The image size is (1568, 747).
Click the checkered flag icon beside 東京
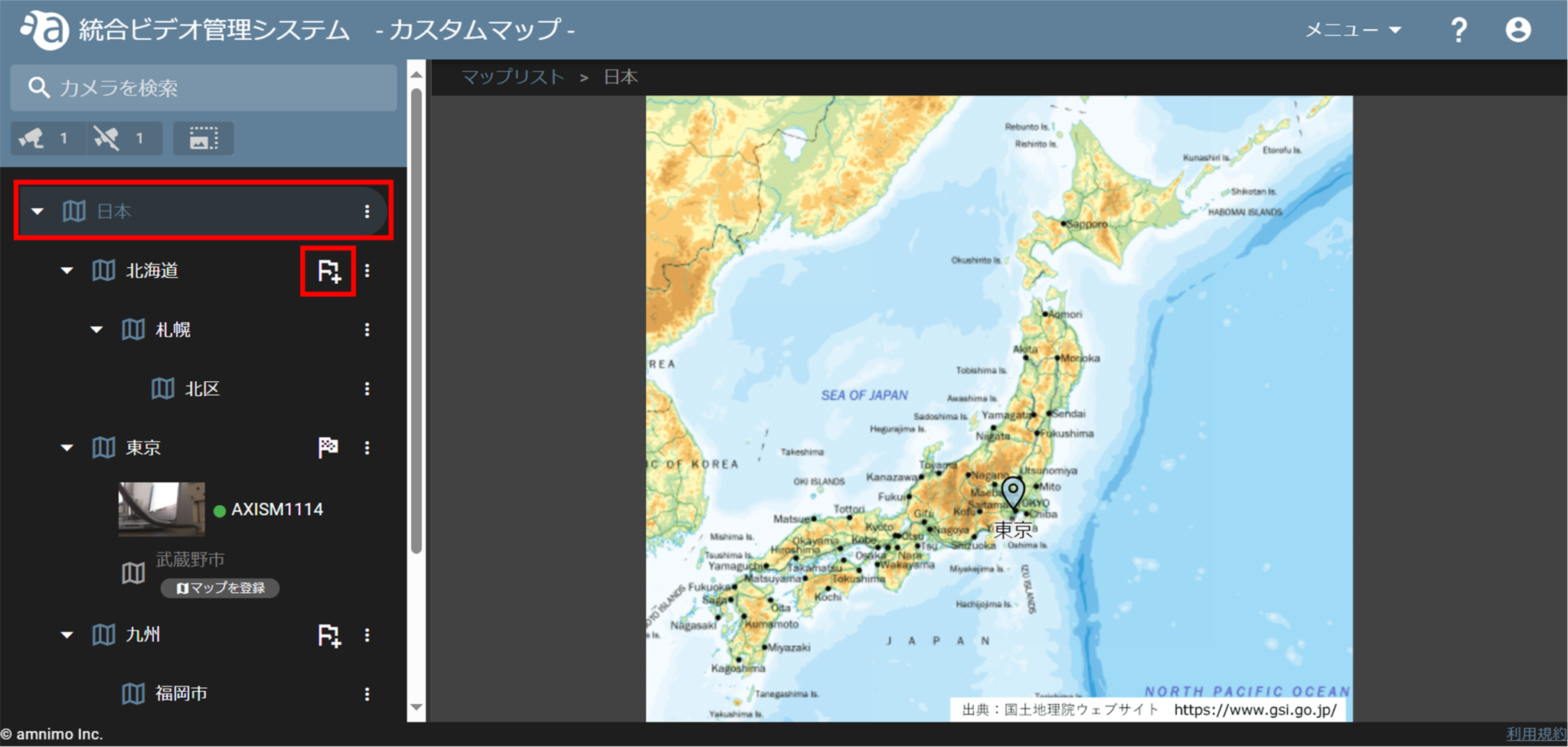tap(328, 447)
